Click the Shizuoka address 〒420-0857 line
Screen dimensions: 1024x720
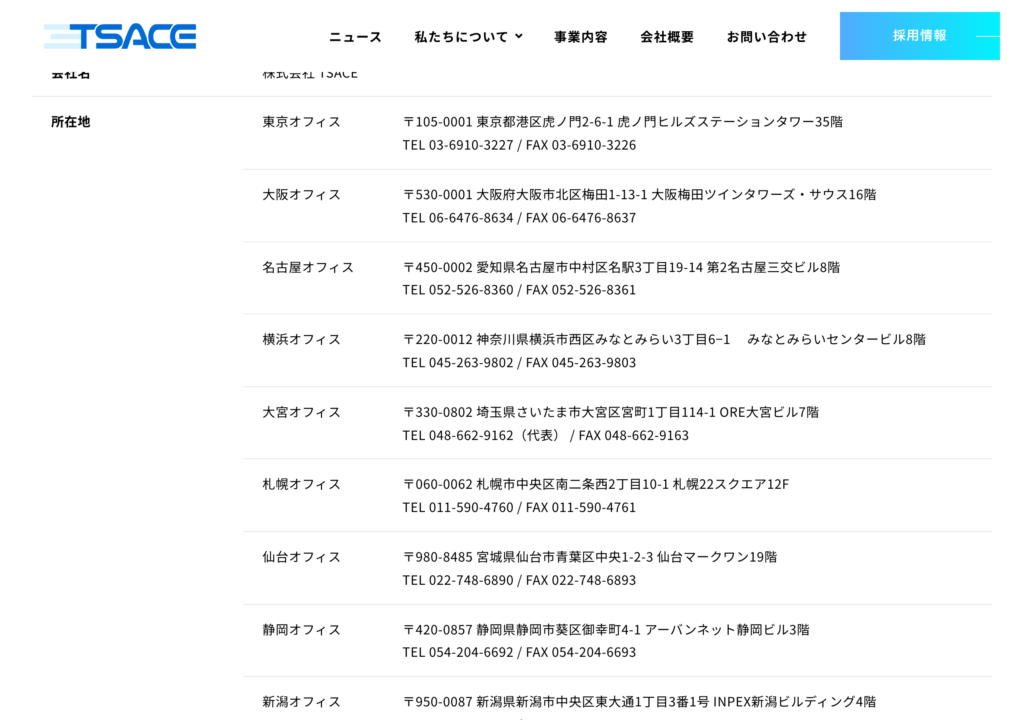(606, 630)
